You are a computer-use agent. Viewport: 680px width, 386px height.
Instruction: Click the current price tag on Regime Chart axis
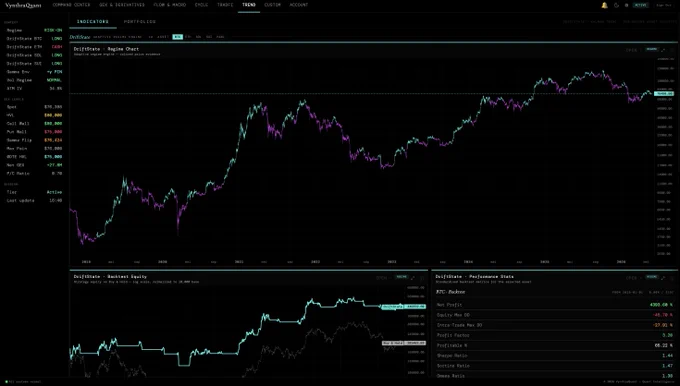click(664, 94)
